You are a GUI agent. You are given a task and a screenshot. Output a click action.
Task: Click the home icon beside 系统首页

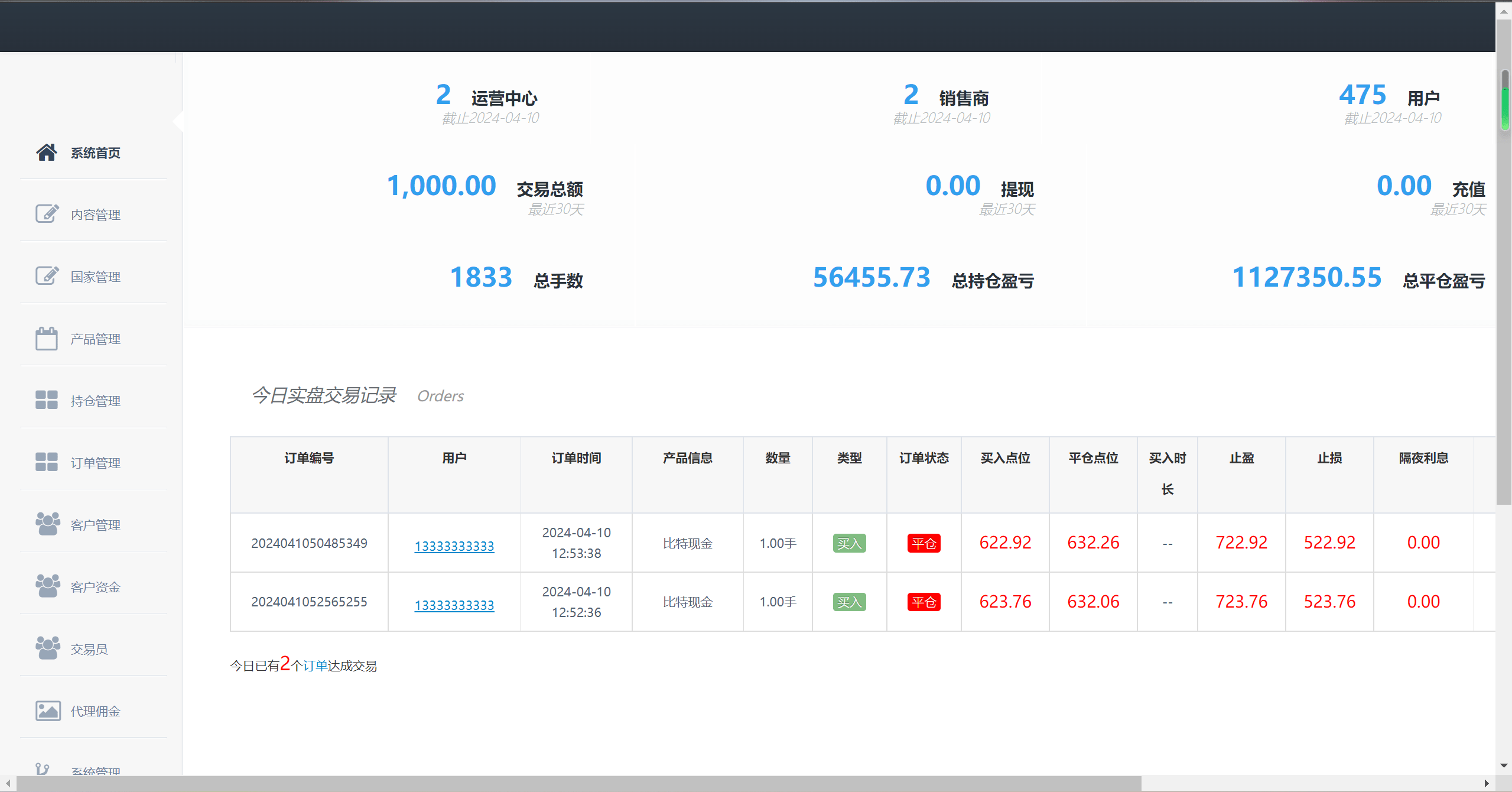point(47,152)
